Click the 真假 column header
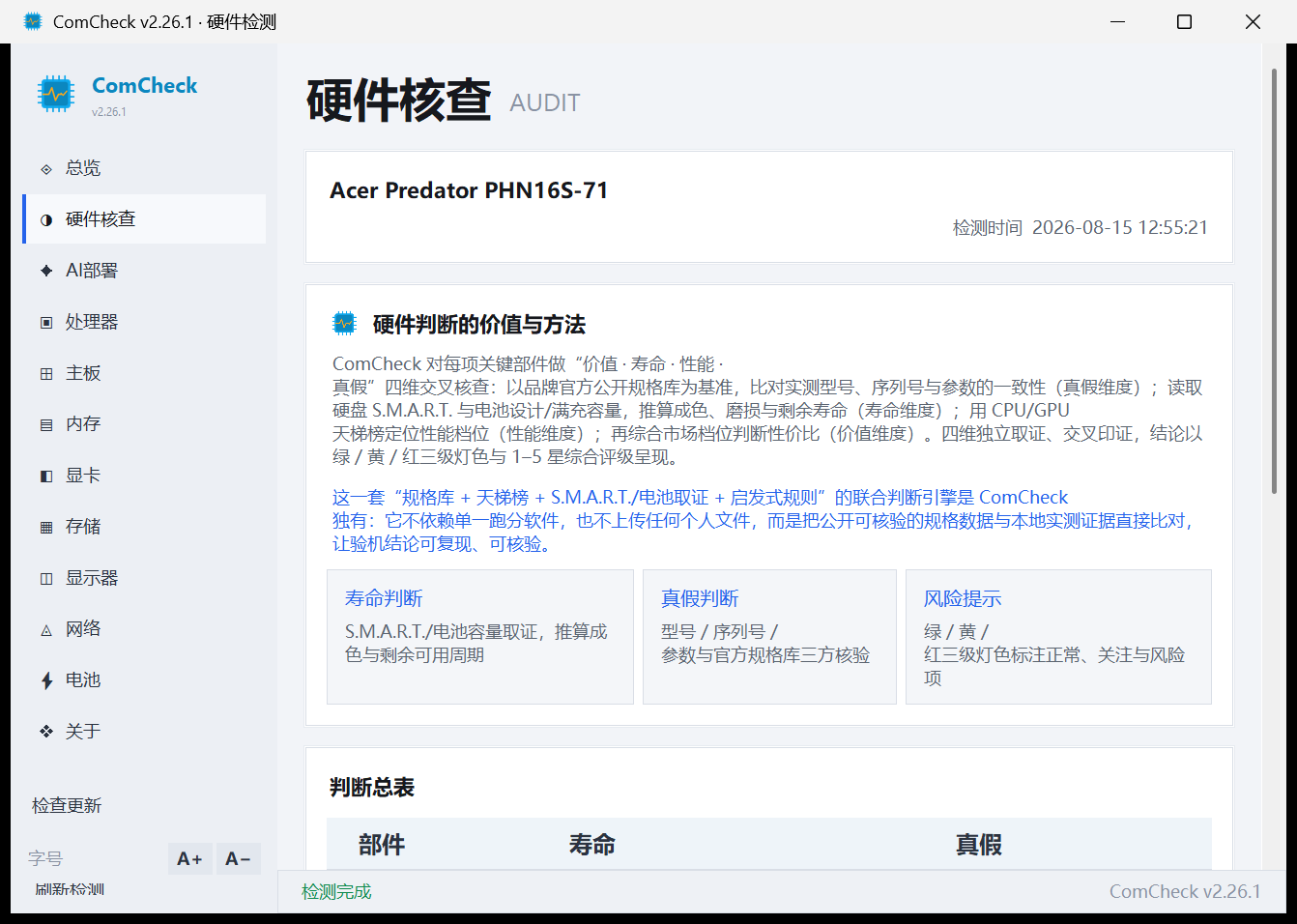This screenshot has width=1297, height=924. tap(979, 845)
